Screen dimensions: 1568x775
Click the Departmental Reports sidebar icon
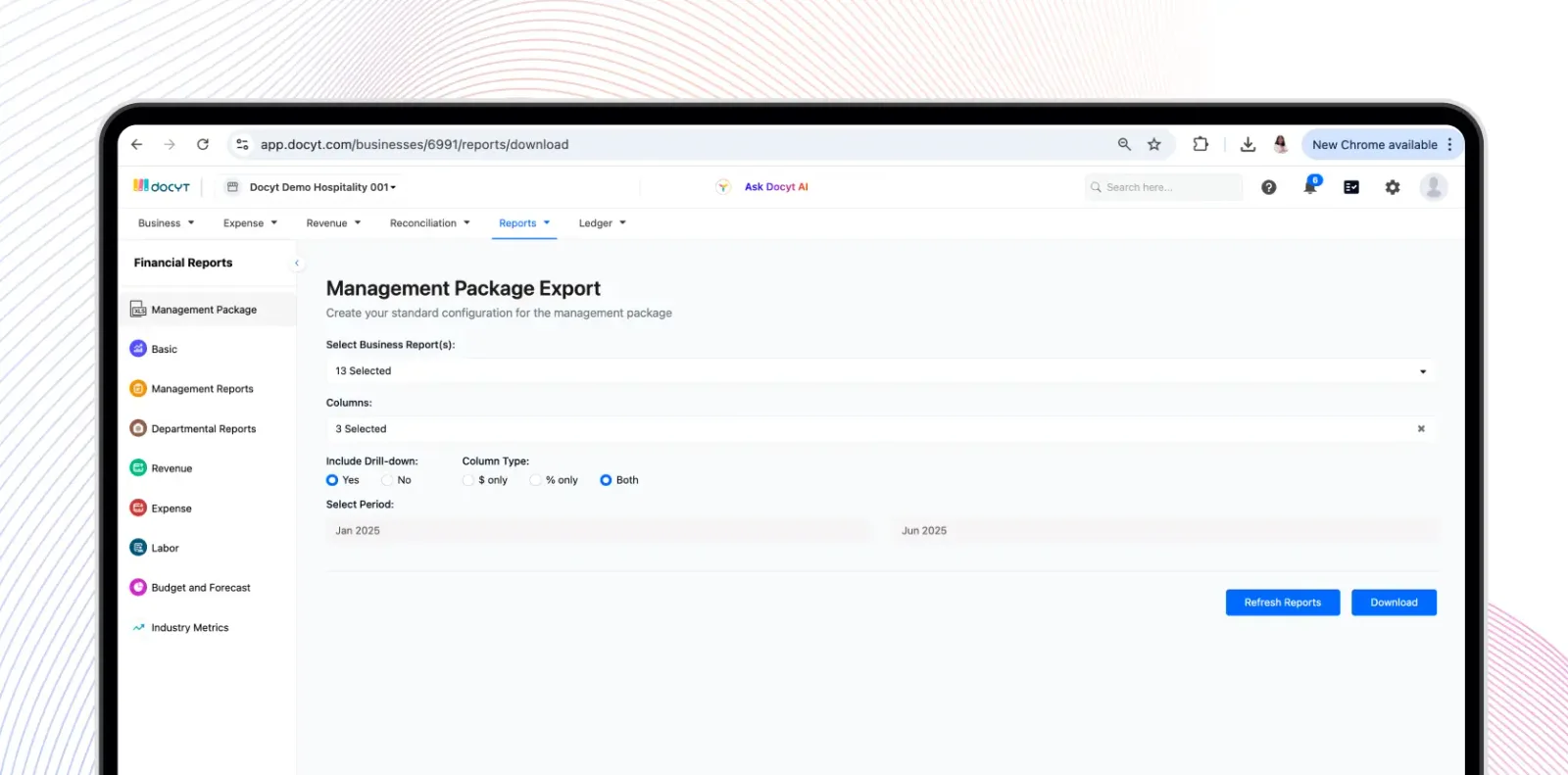point(138,428)
